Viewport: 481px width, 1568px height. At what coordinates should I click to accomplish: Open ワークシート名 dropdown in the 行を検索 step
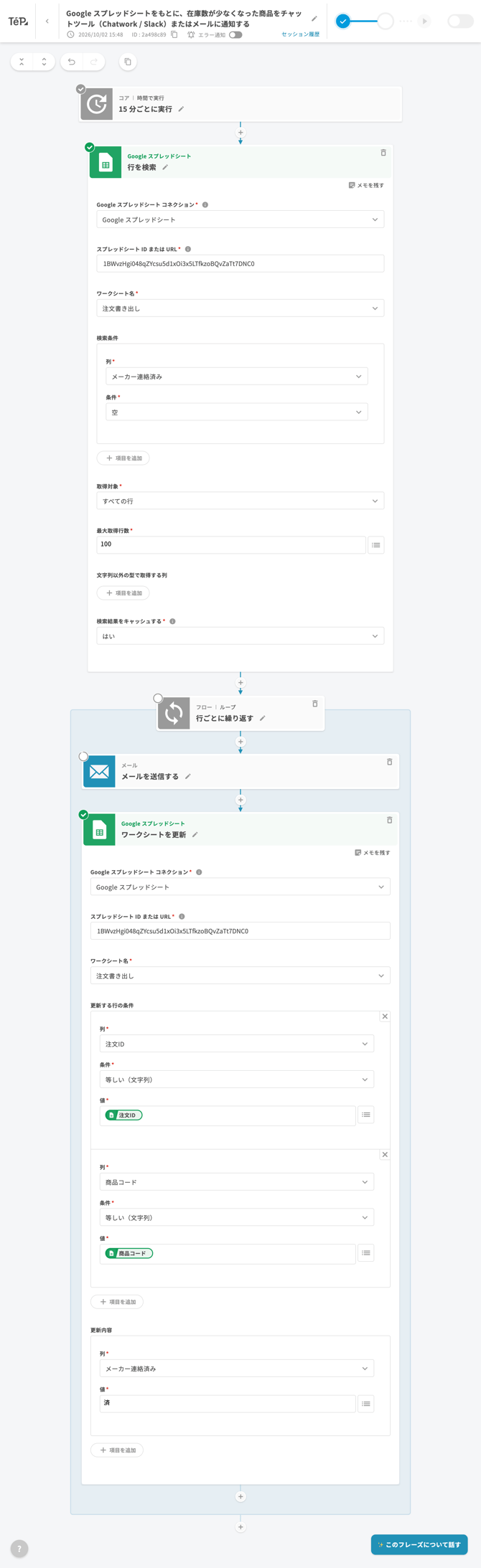(240, 308)
